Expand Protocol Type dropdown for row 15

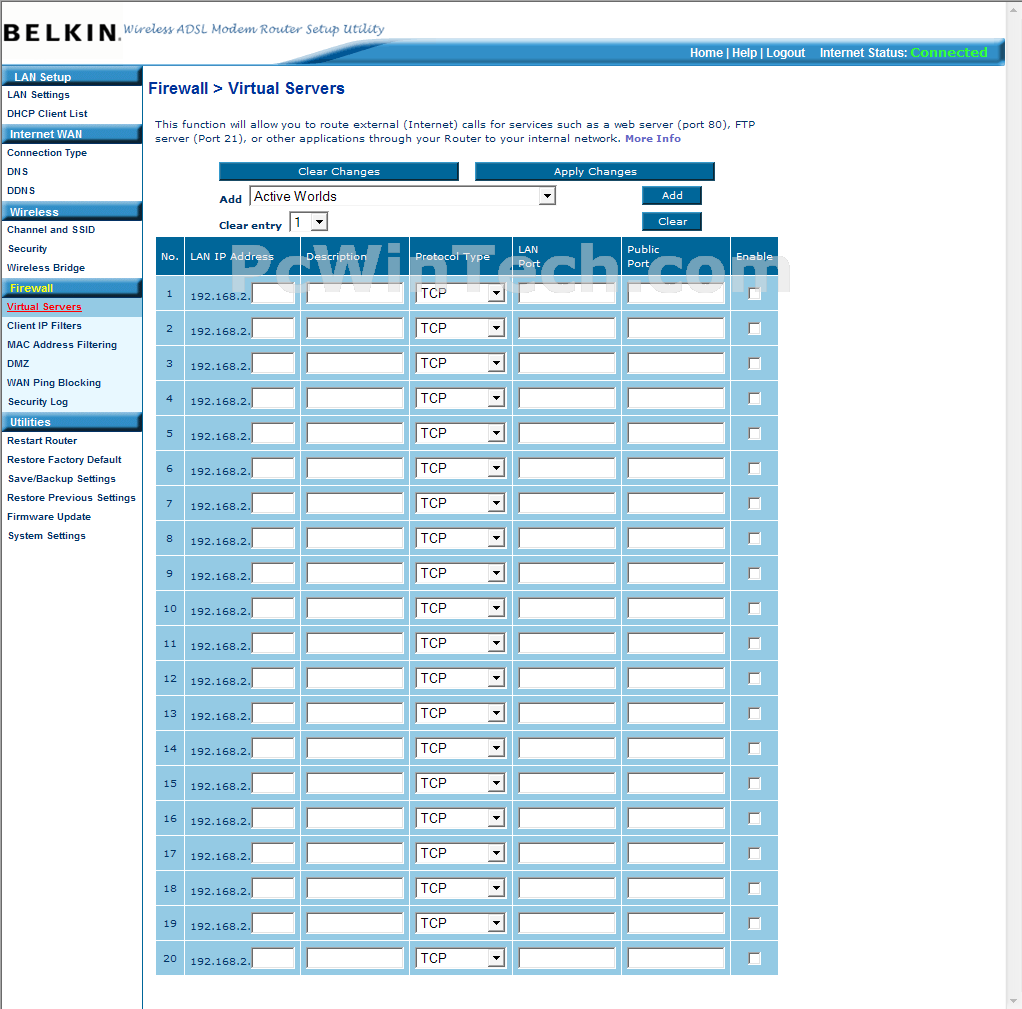coord(460,783)
